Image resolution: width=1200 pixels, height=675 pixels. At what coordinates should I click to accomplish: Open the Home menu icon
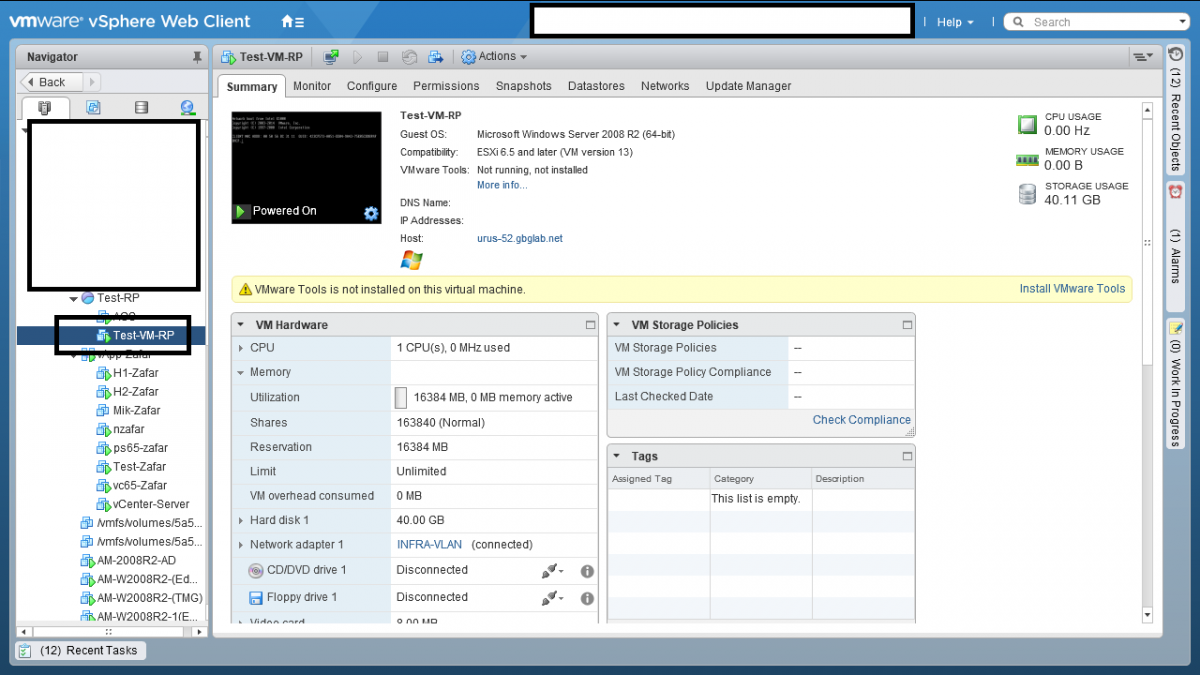pyautogui.click(x=292, y=21)
